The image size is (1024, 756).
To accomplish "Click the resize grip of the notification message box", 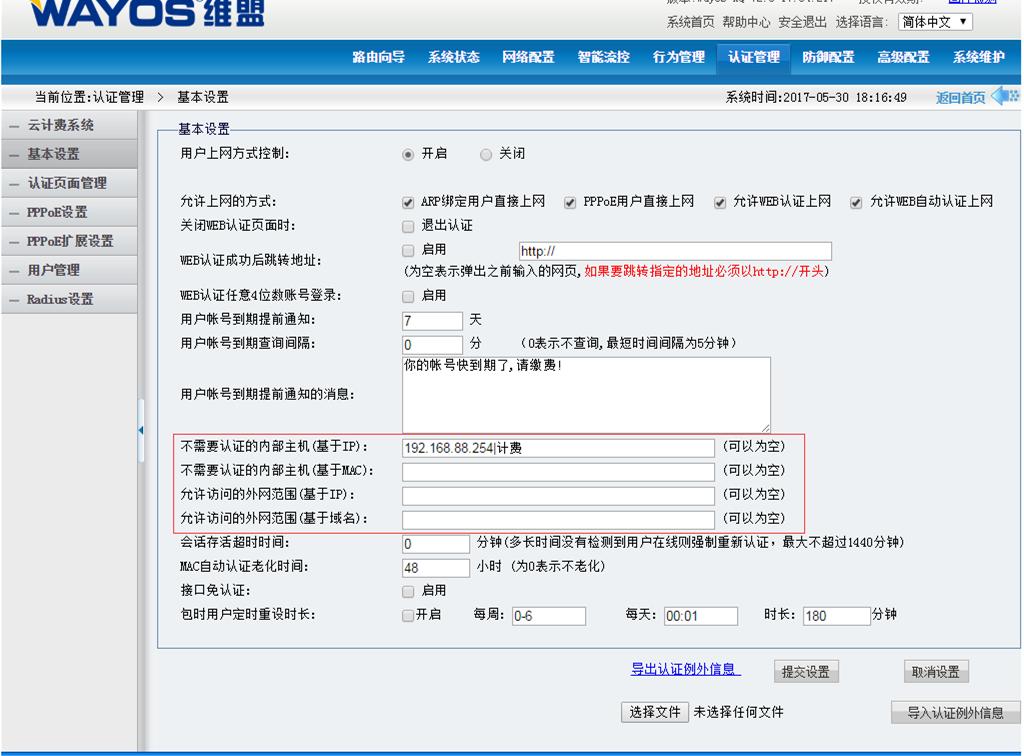I will coord(765,426).
